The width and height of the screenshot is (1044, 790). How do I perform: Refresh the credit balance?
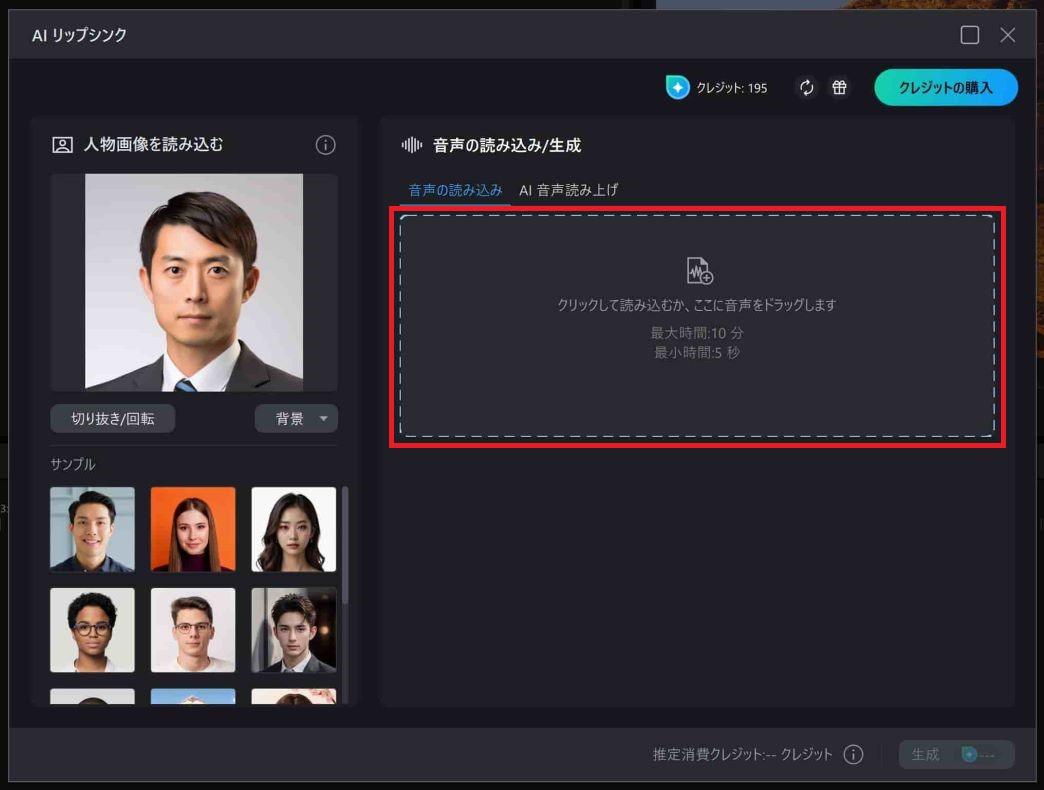(806, 87)
